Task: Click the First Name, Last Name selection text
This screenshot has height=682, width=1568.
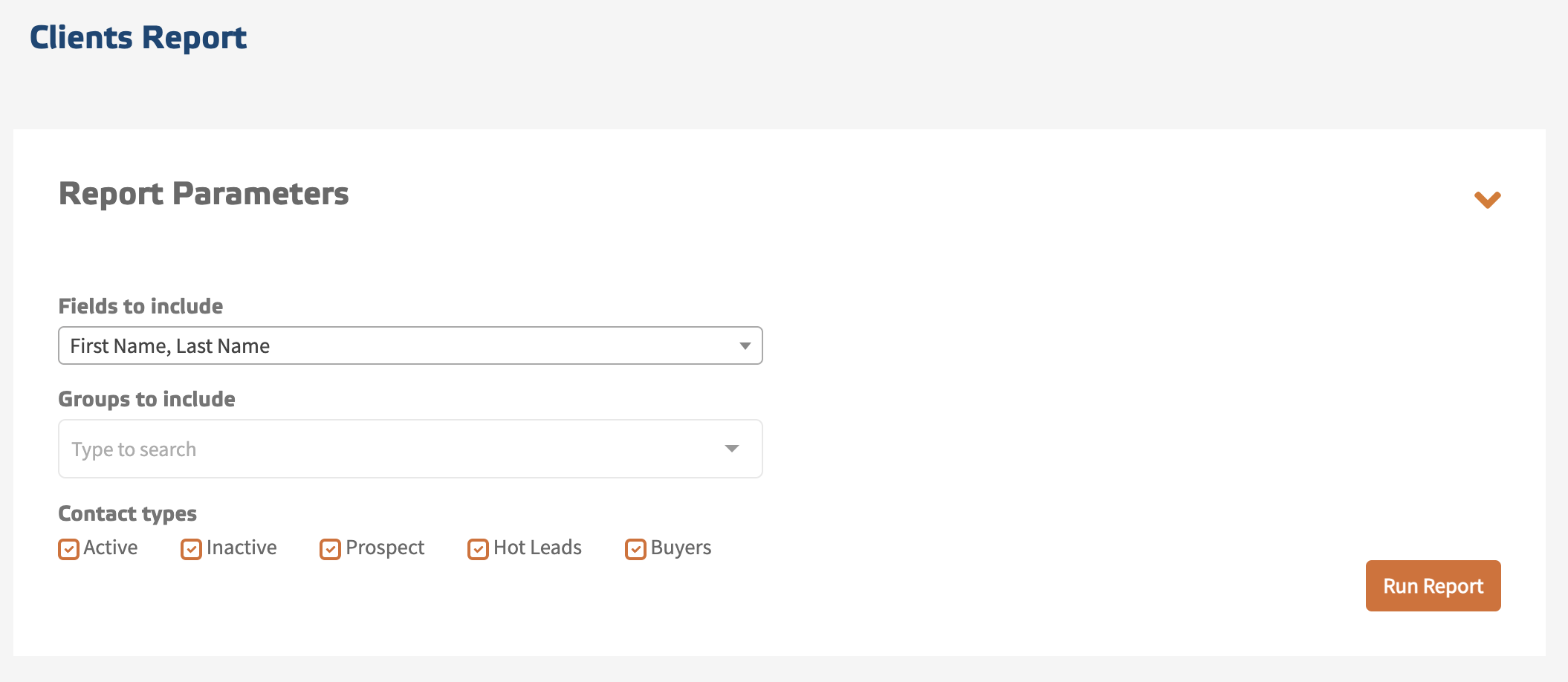Action: [x=170, y=346]
